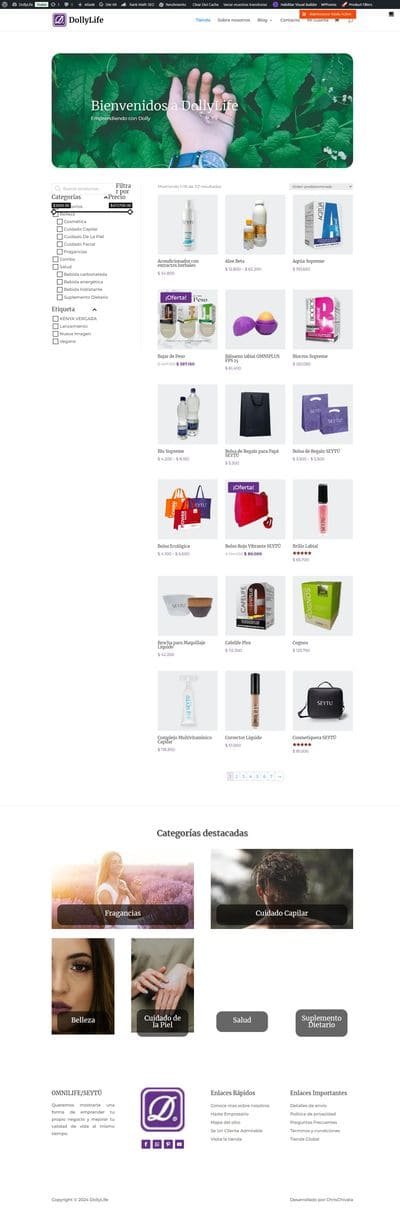Open the product sorting dropdown
Viewport: 400px width, 1226px height.
(x=321, y=186)
